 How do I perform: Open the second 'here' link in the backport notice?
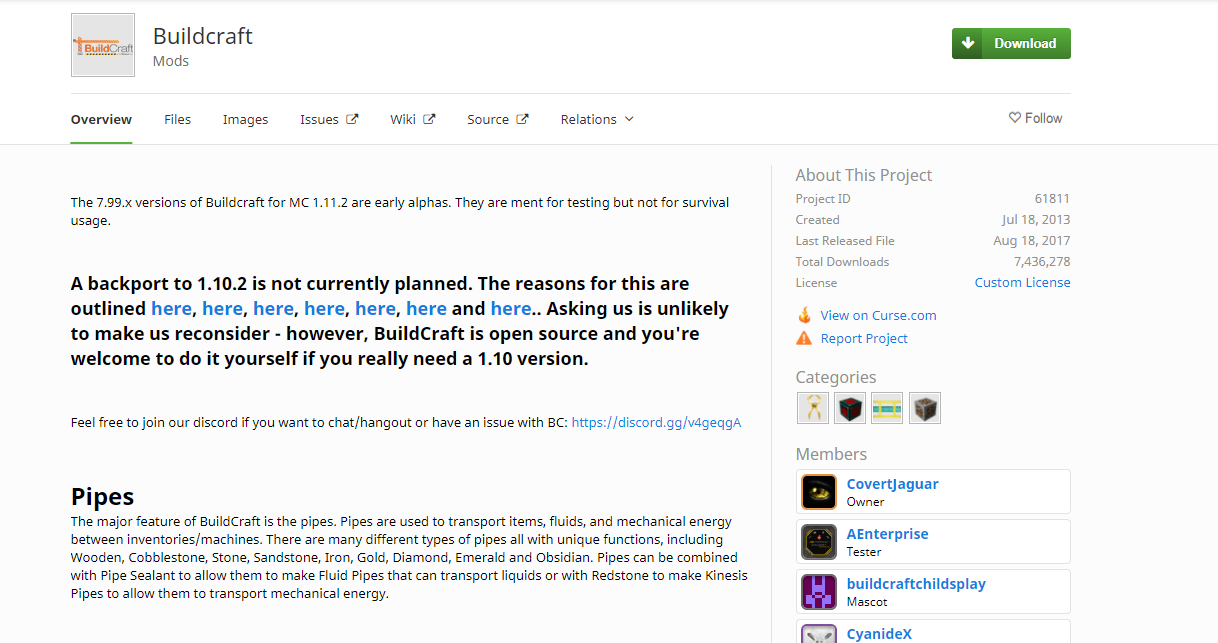[222, 309]
